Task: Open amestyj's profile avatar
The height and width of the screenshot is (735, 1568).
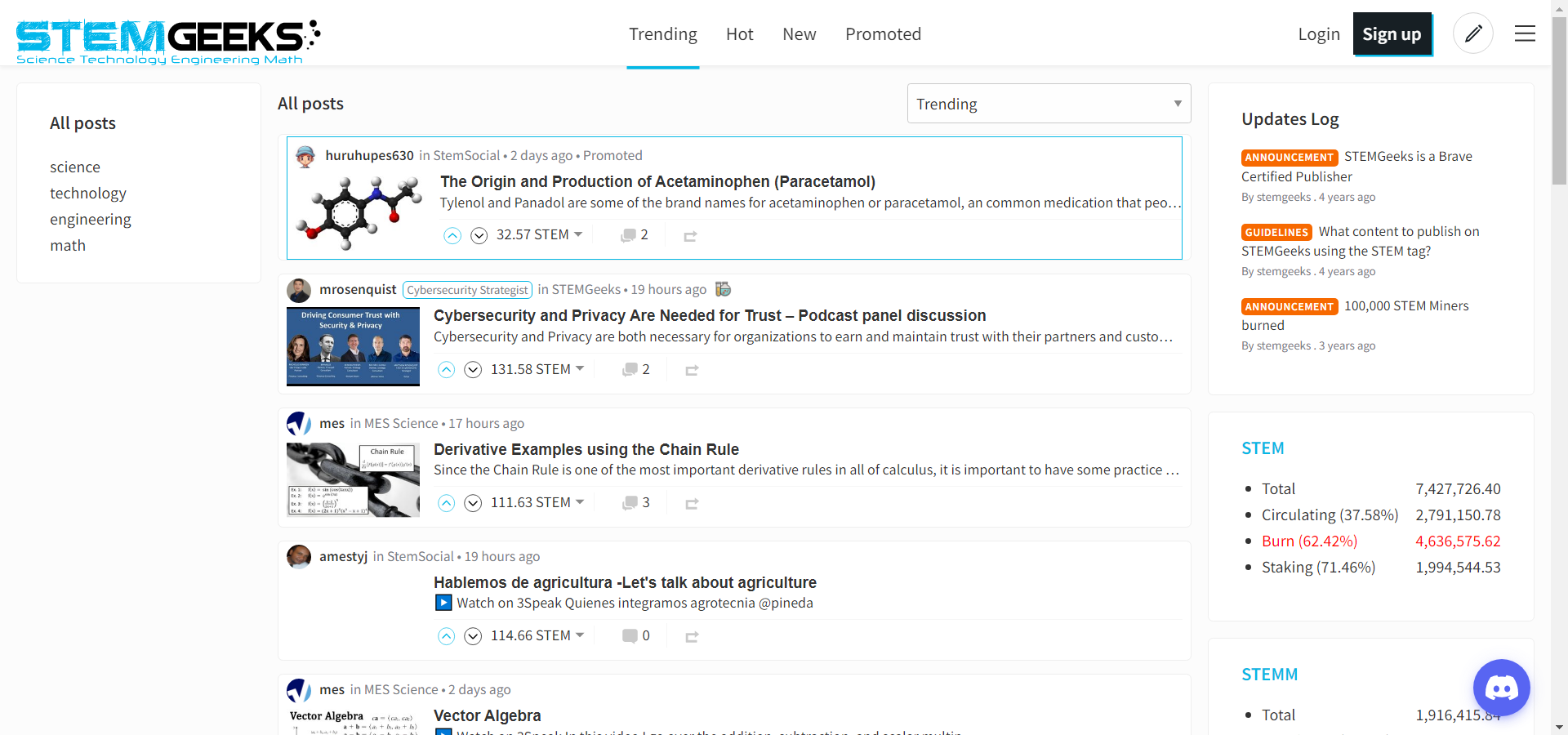Action: [x=299, y=557]
